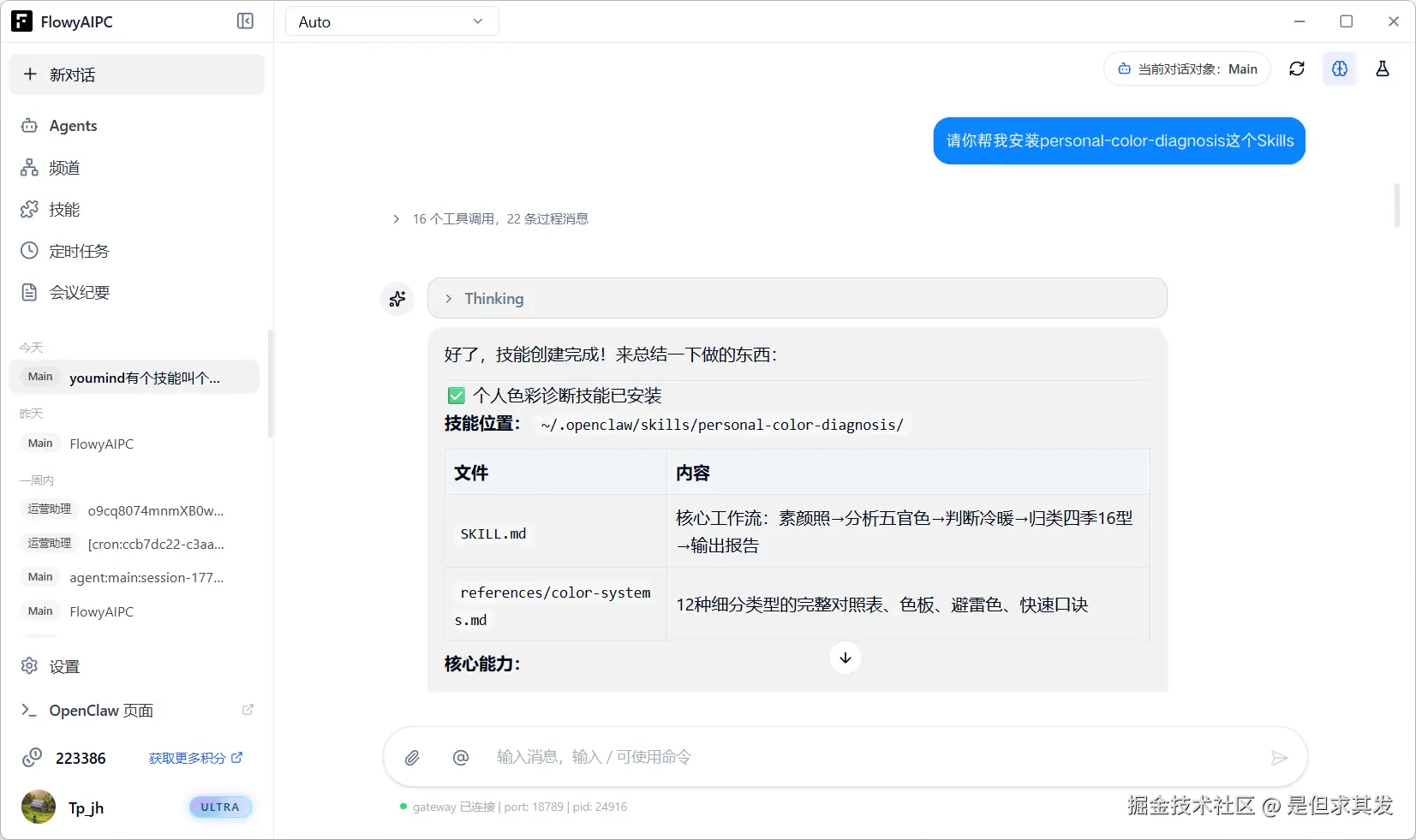This screenshot has height=840, width=1416.
Task: Expand the 16 个工具调用 process messages
Action: point(491,219)
